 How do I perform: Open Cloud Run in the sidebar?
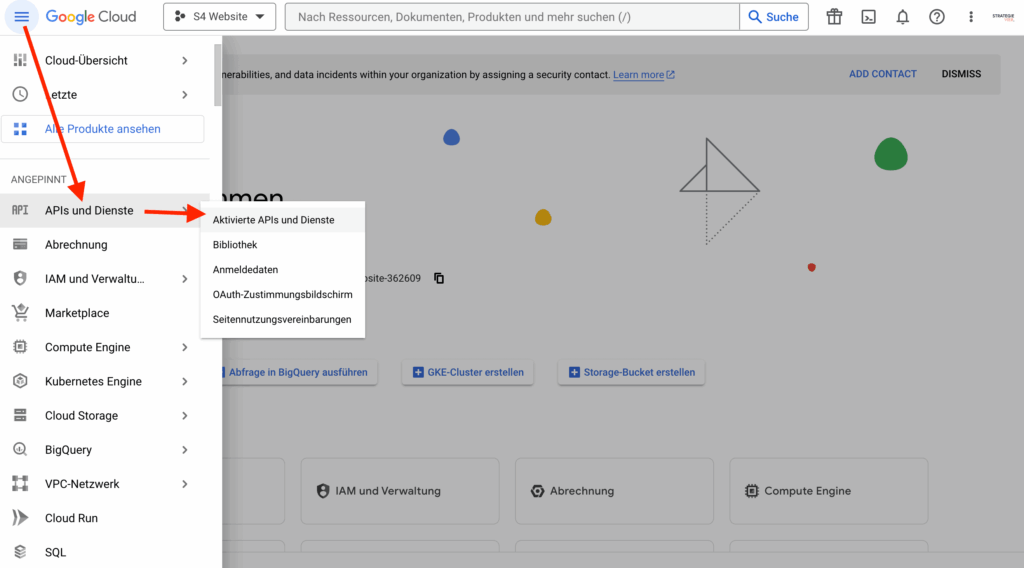coord(104,518)
